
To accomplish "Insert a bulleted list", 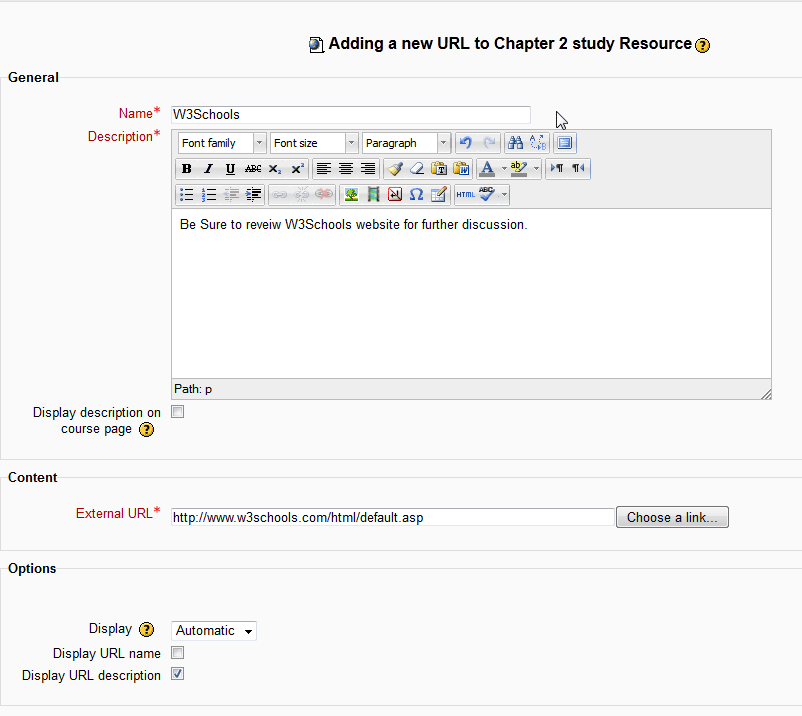I will point(187,195).
